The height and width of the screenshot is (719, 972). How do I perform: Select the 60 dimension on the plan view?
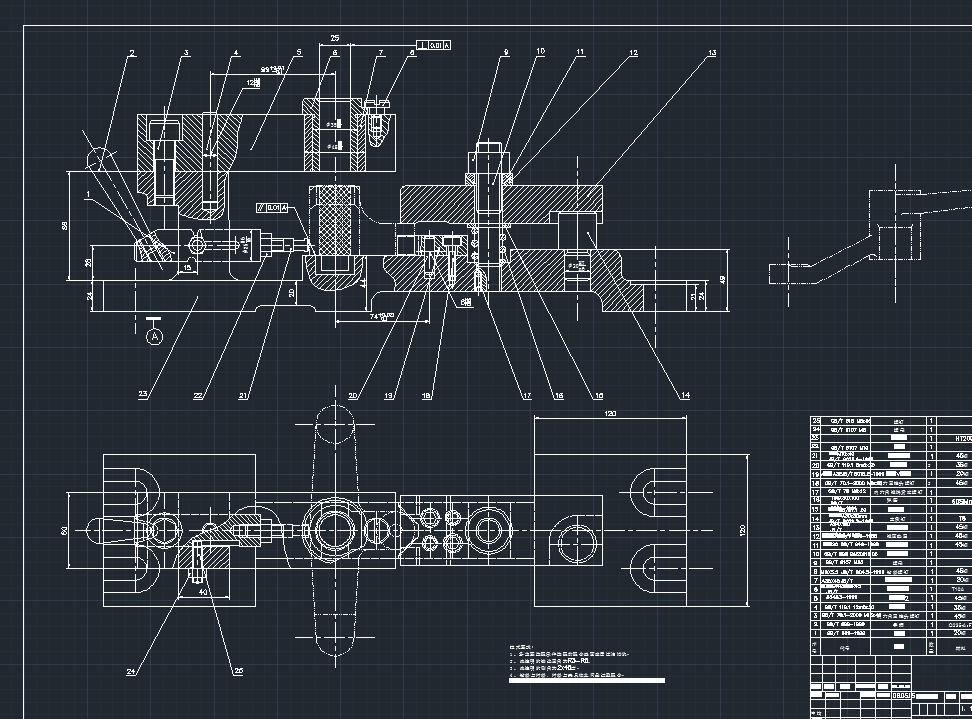(x=63, y=531)
